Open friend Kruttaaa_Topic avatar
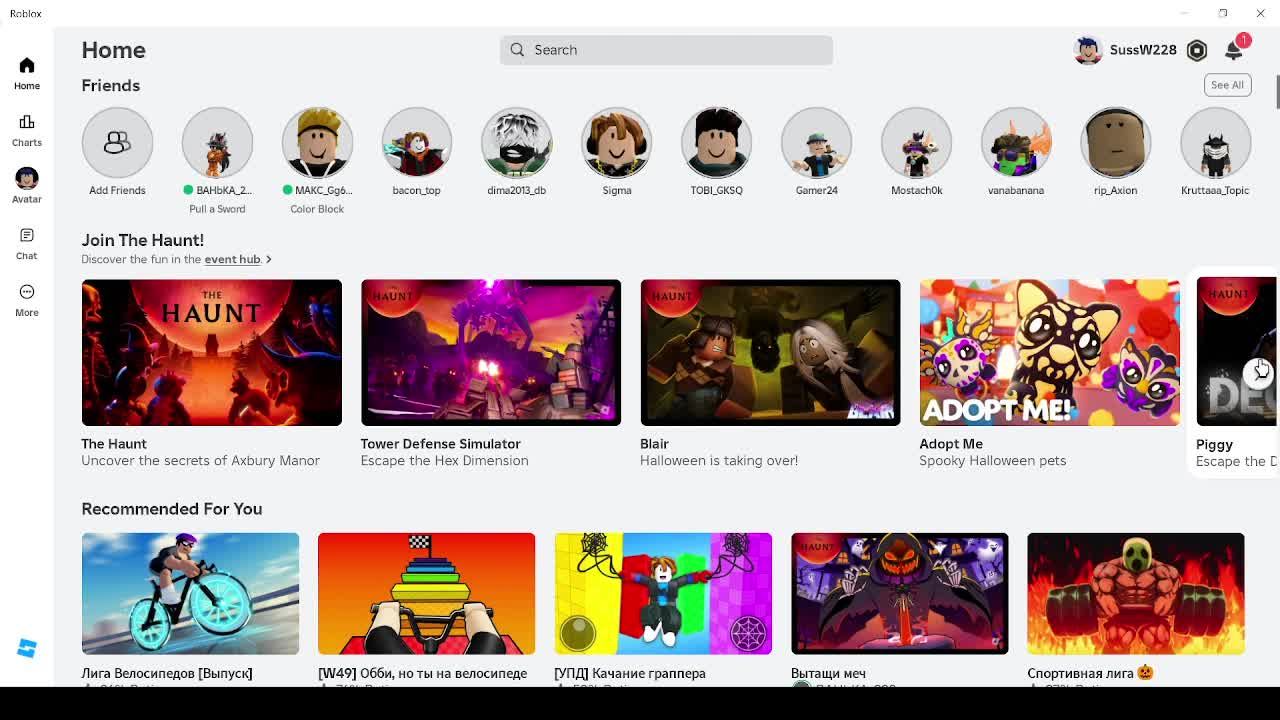 [1216, 142]
